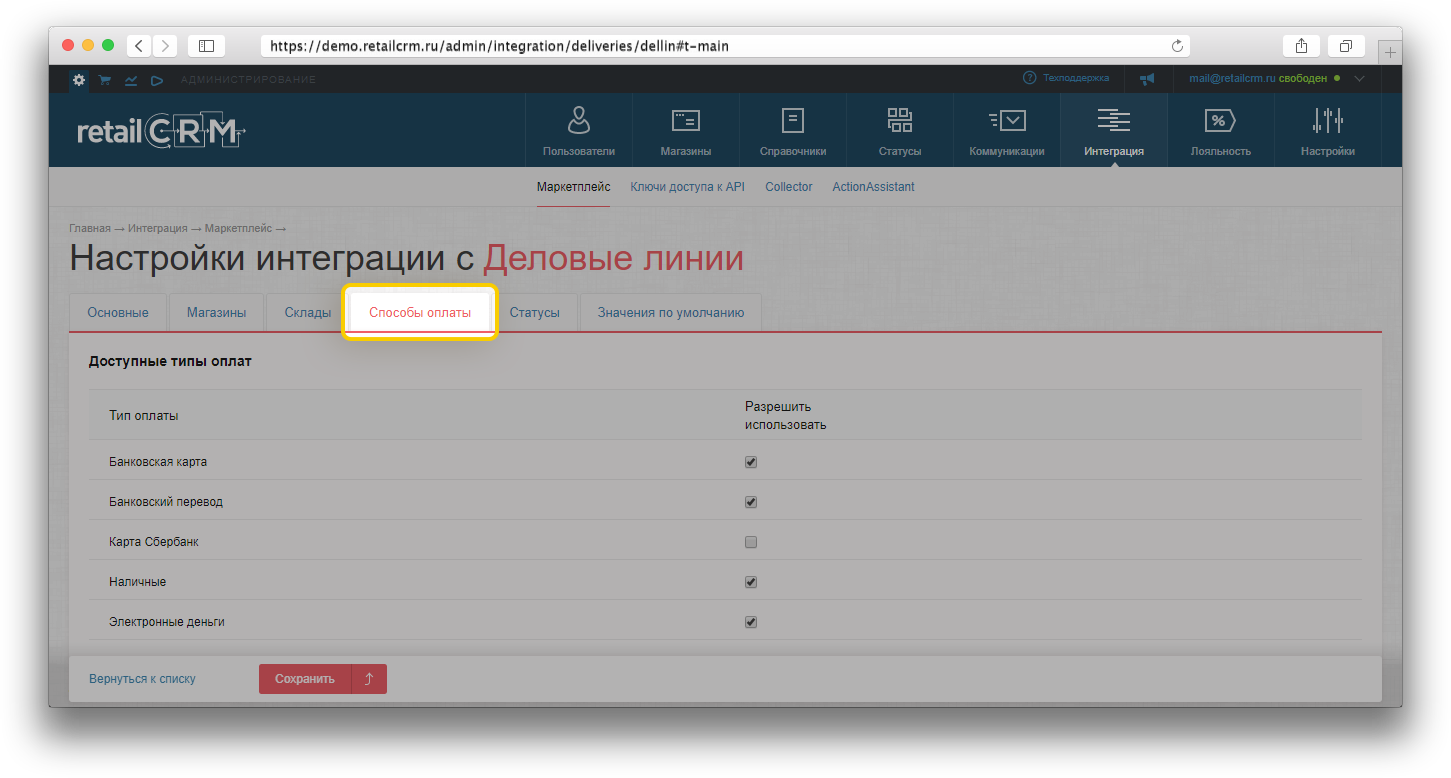Screen dimensions: 1451x778
Task: Add a new Safari tab with the plus button
Action: 1390,52
